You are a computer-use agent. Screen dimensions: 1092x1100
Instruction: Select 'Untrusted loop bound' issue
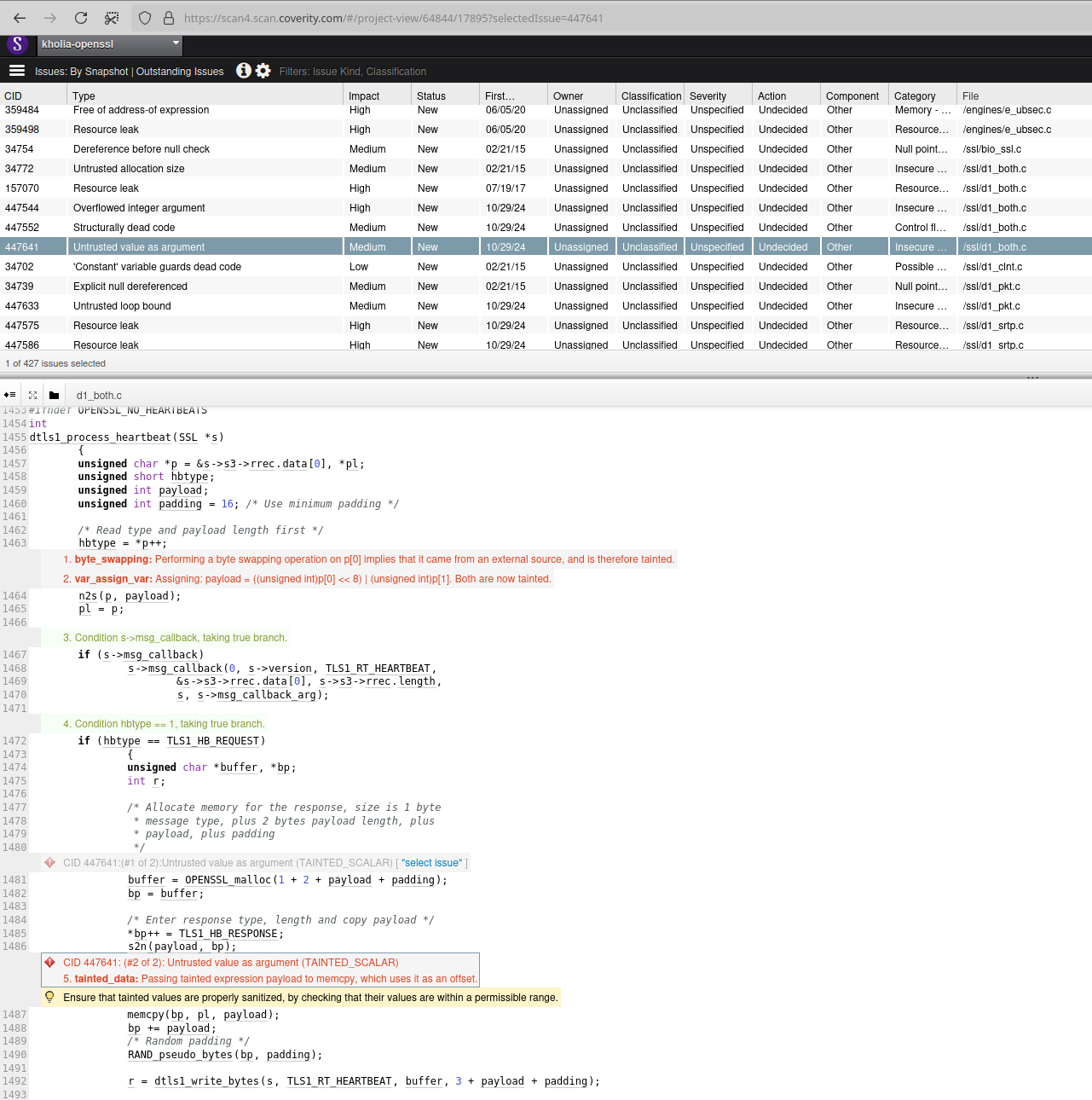click(546, 306)
